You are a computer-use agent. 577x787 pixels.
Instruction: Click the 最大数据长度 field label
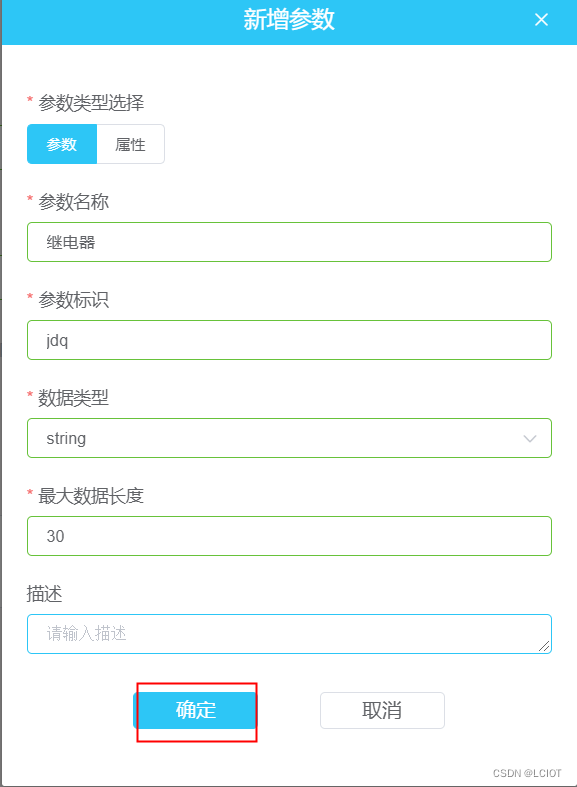[x=91, y=495]
